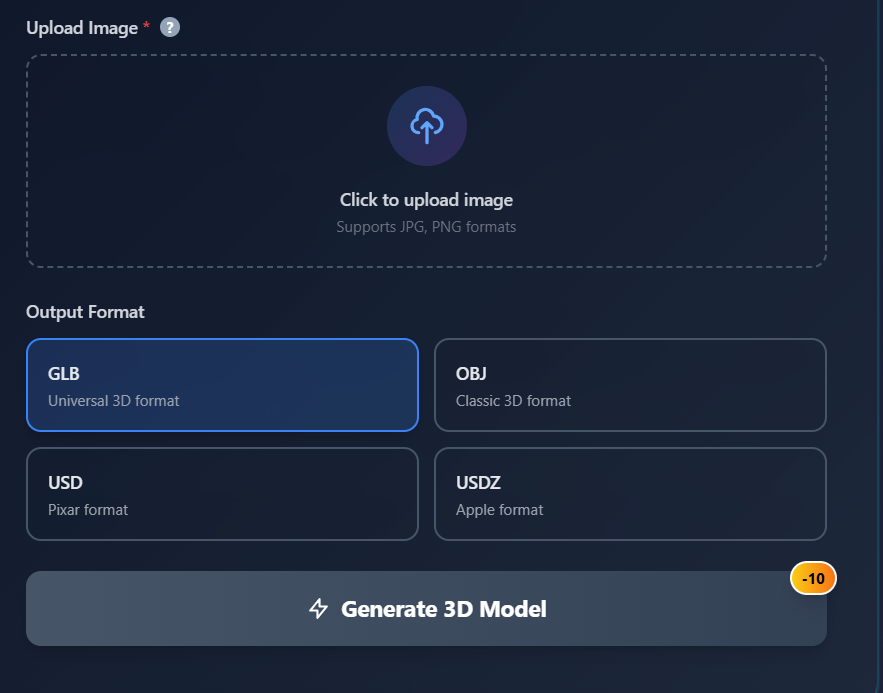
Task: Click the red required asterisk marker
Action: point(146,26)
